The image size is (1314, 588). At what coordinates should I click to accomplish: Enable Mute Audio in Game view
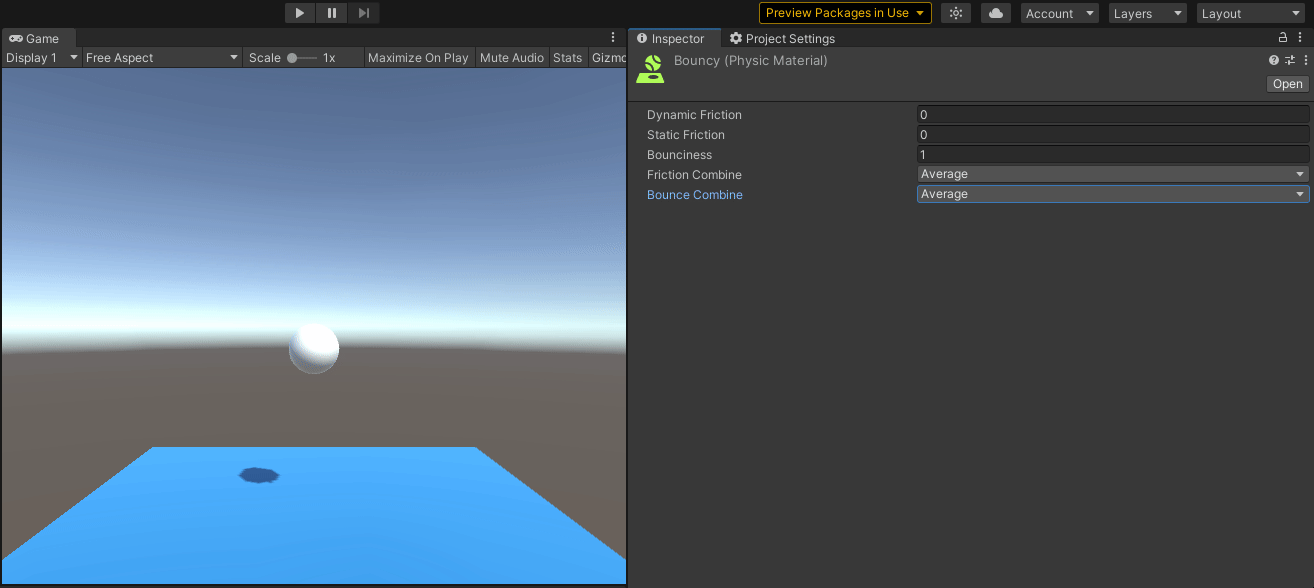[511, 58]
